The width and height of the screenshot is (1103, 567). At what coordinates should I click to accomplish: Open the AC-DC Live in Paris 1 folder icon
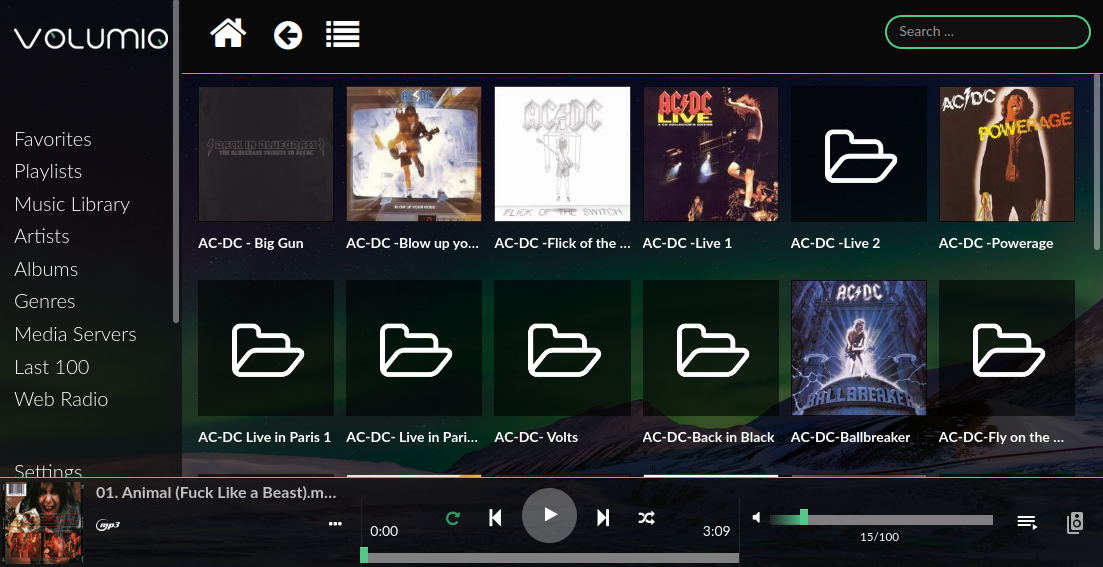(x=266, y=348)
